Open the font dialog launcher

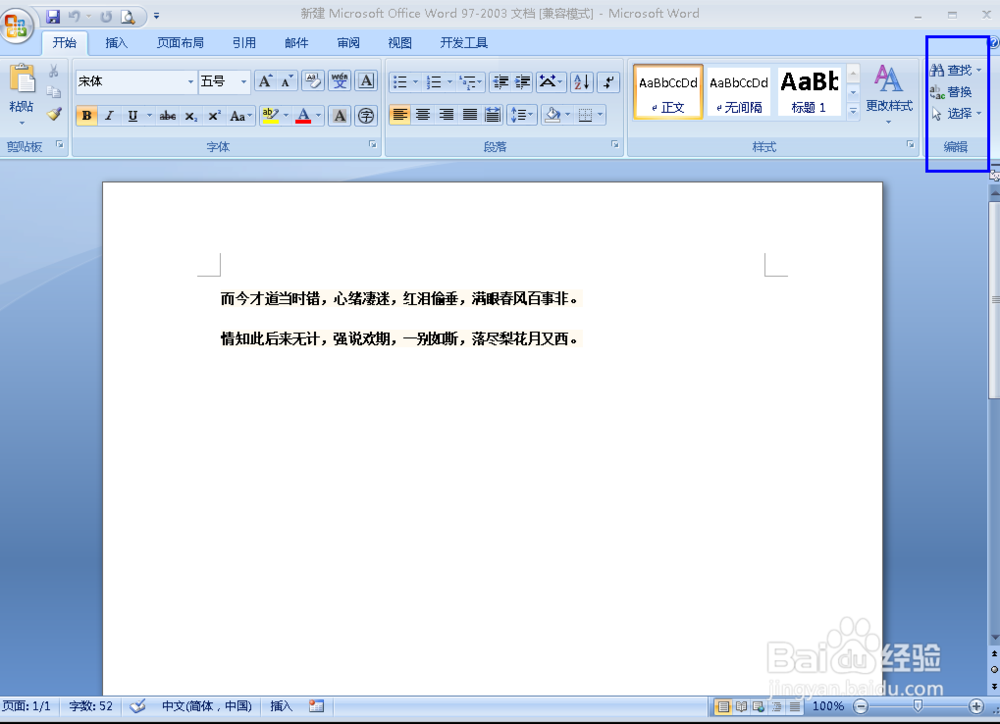(x=372, y=145)
